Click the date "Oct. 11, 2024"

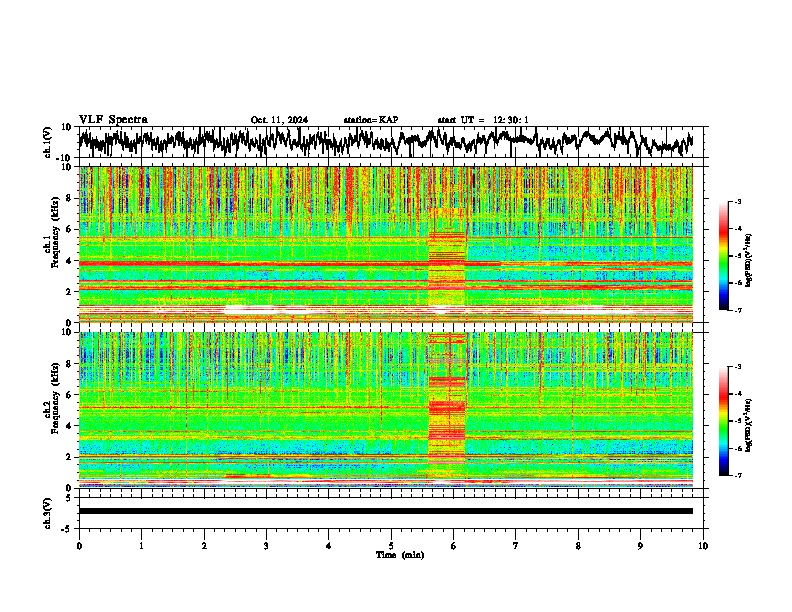(279, 120)
